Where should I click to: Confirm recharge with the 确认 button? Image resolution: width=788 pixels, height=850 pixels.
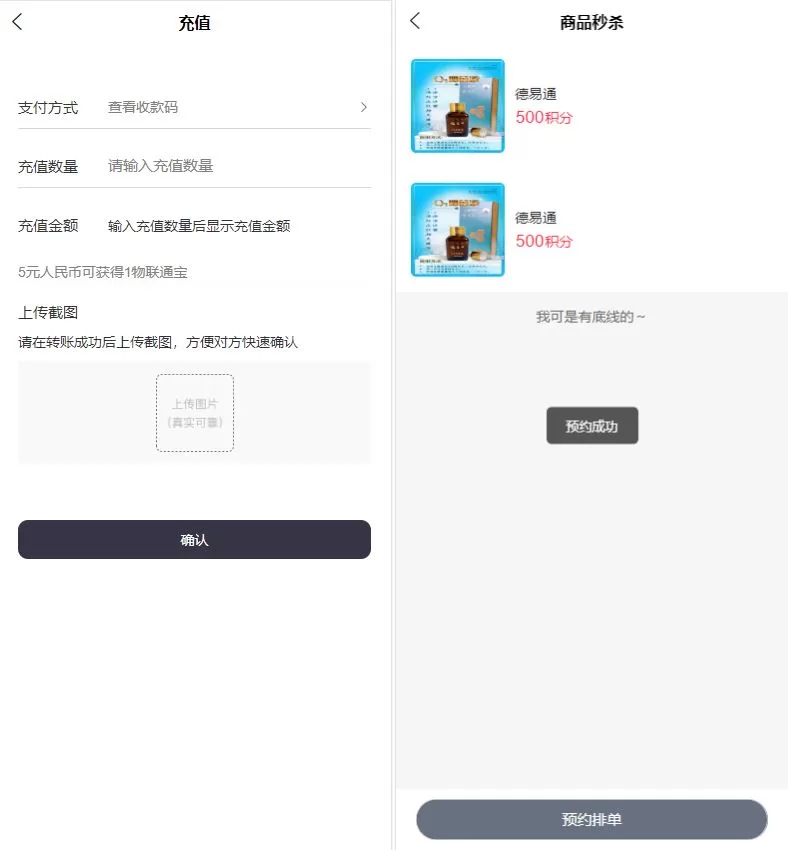pos(194,539)
